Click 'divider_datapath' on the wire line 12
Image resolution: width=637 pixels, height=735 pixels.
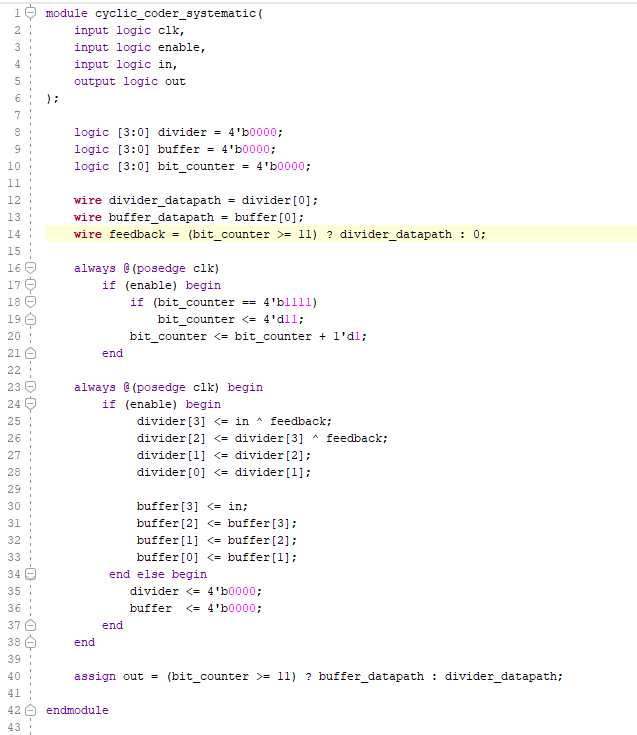[165, 201]
